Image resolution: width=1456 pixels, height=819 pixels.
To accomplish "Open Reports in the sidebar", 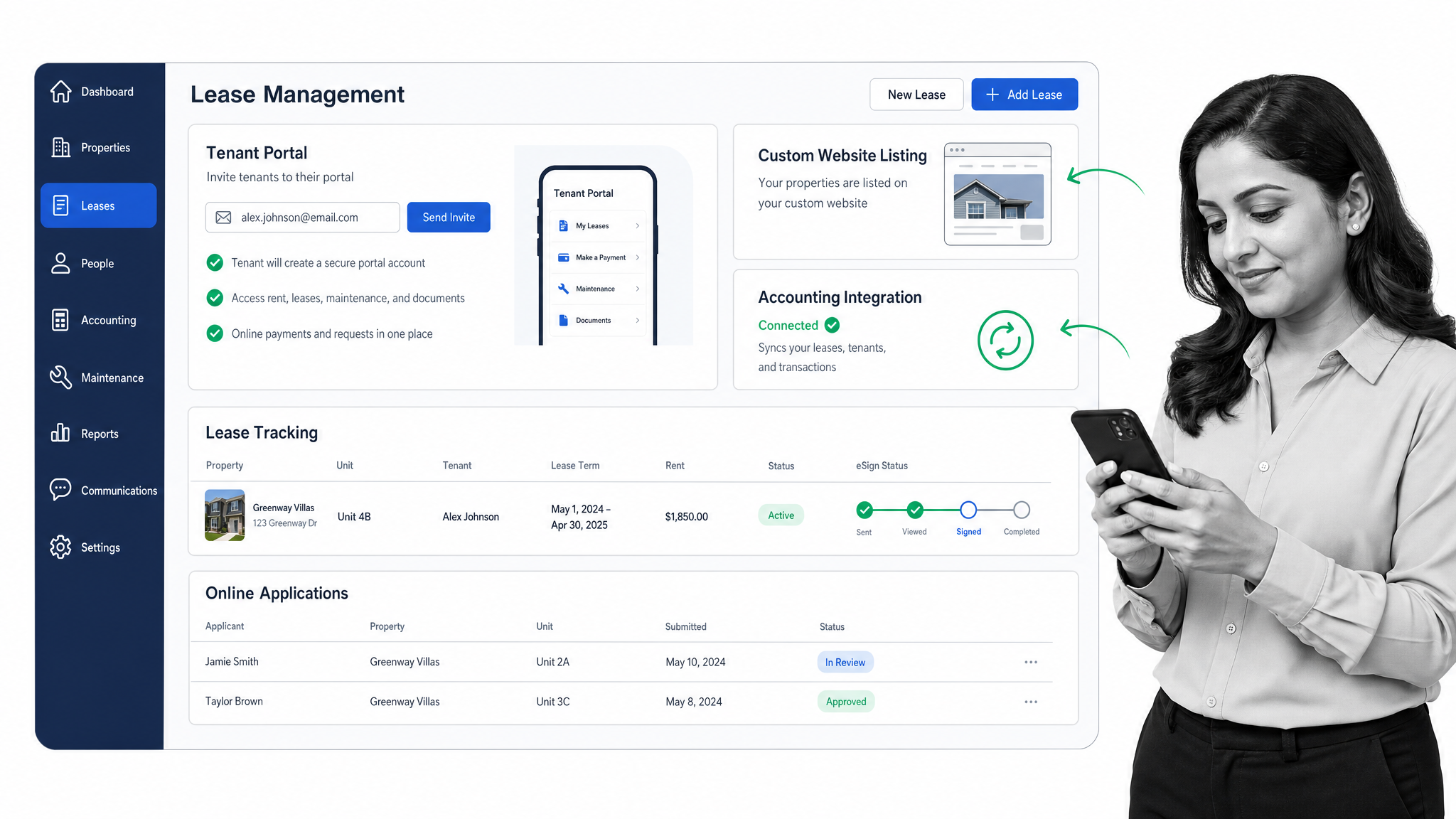I will [99, 433].
